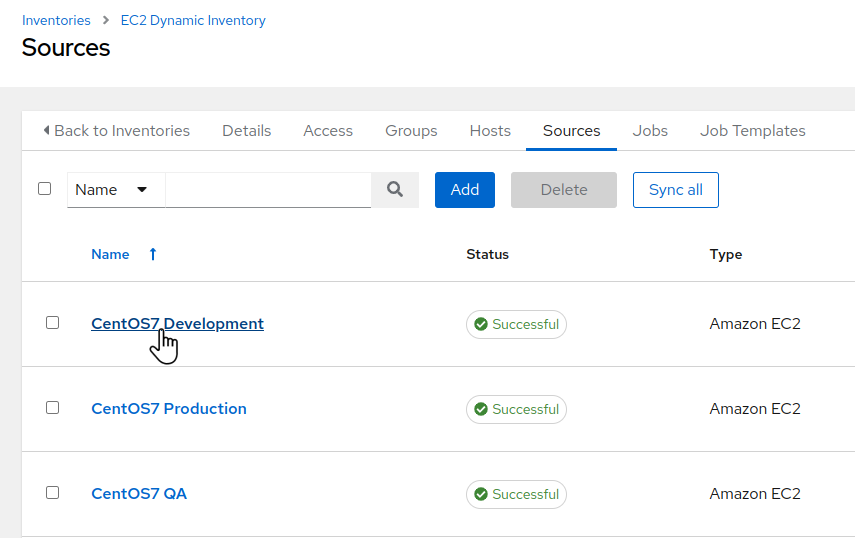This screenshot has width=855, height=538.
Task: Click the Type column header
Action: pyautogui.click(x=726, y=255)
